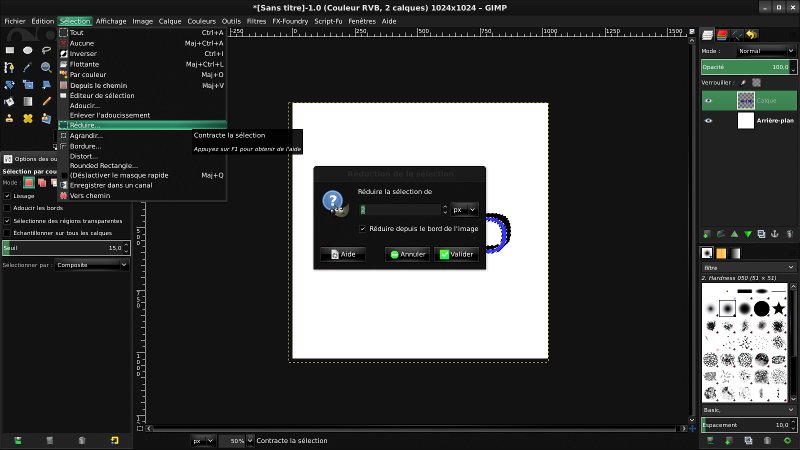Open the Undo History dock tab

[752, 35]
